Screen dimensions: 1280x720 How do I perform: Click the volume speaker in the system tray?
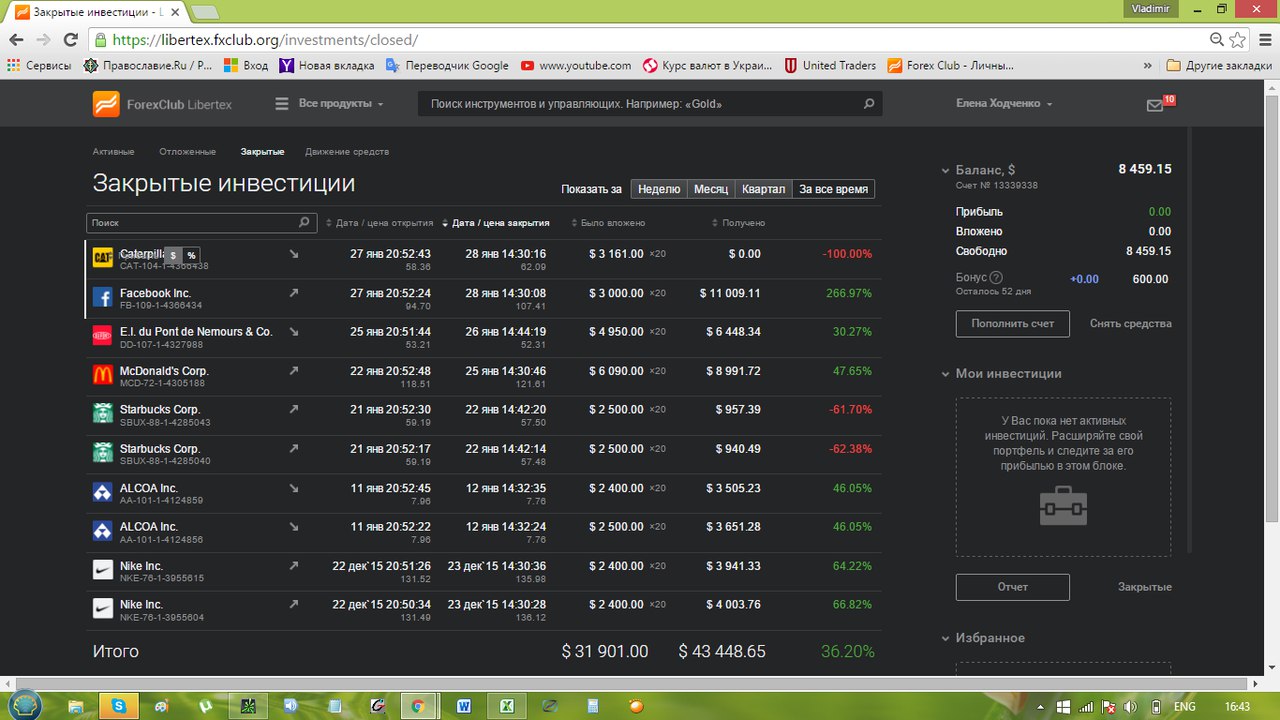(x=1133, y=707)
